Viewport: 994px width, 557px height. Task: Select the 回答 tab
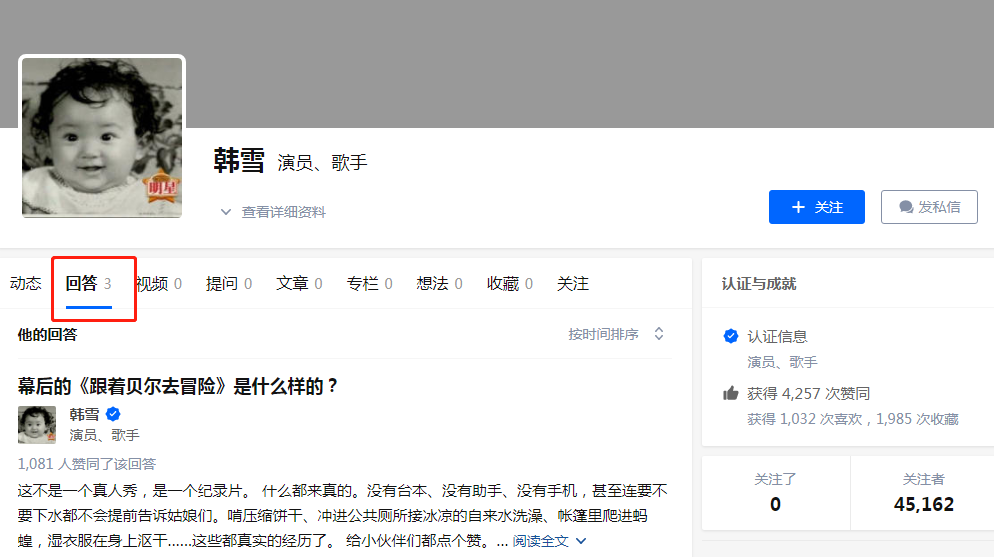tap(88, 284)
